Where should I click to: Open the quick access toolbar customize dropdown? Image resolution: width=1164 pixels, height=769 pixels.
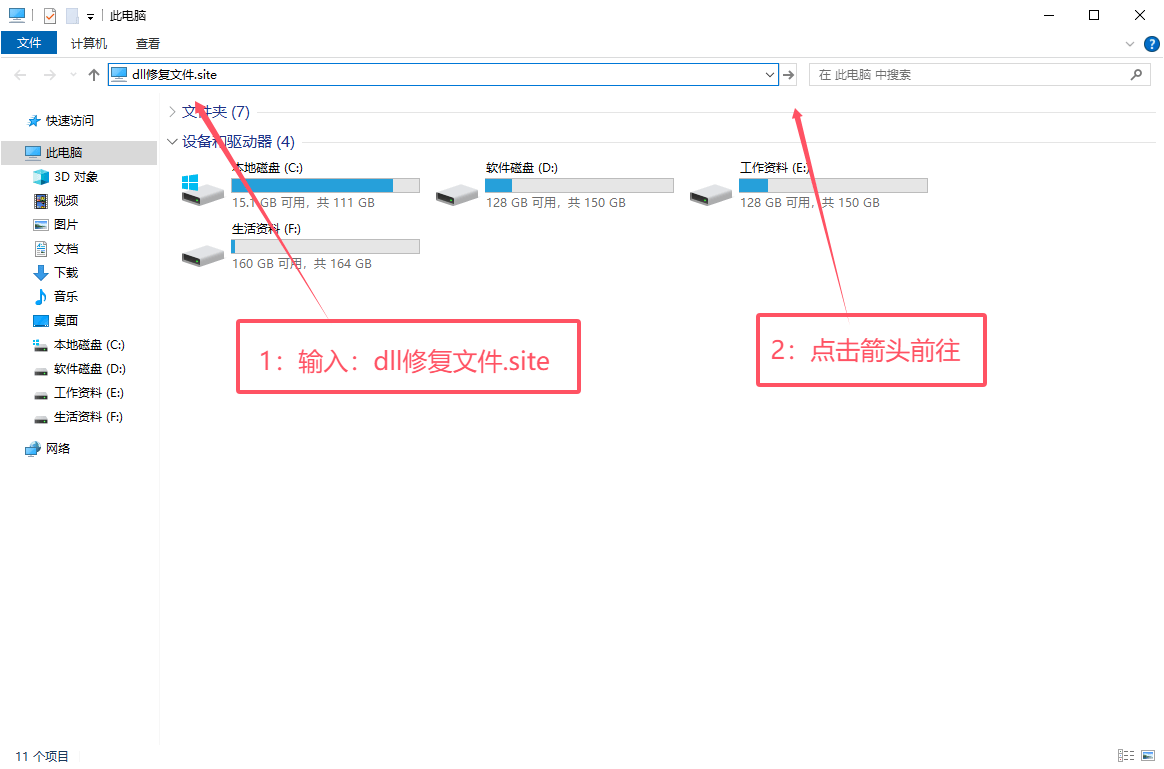click(x=90, y=16)
